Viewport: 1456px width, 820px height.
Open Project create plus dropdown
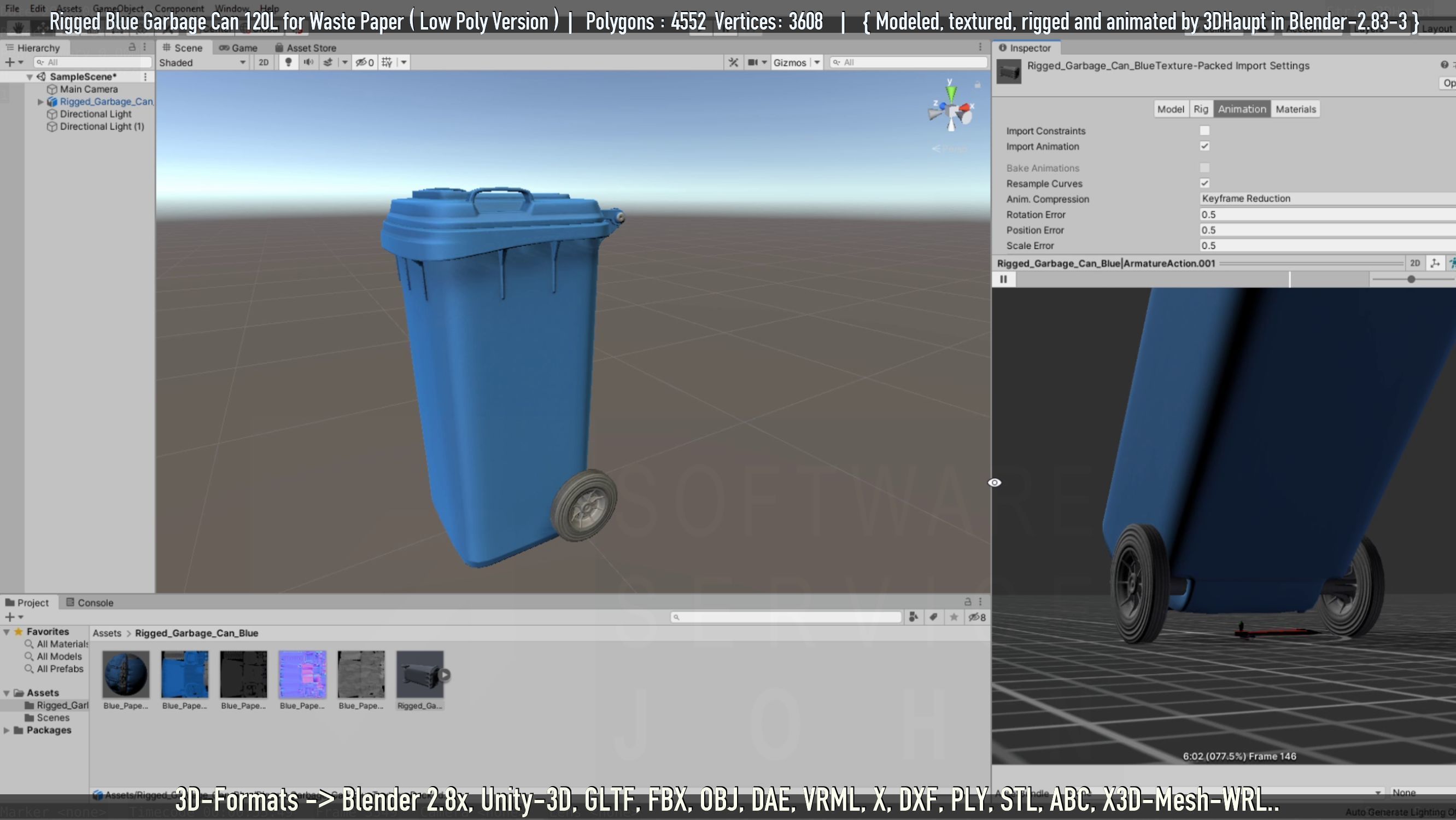(14, 617)
